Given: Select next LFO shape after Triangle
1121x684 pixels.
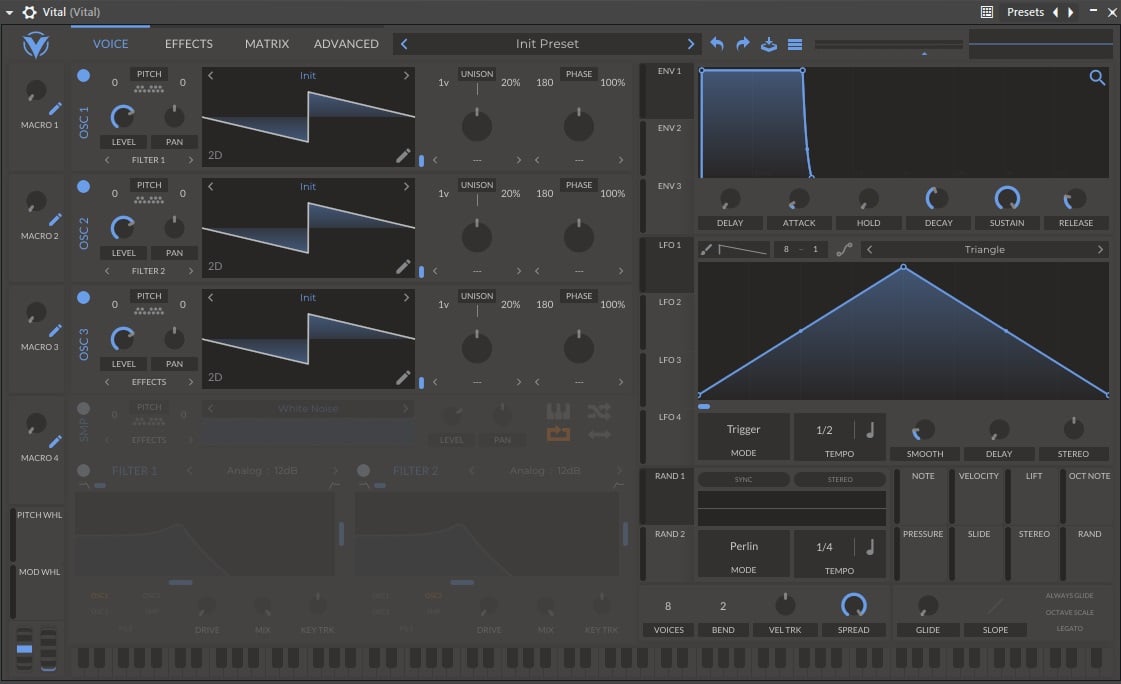Looking at the screenshot, I should point(1100,249).
